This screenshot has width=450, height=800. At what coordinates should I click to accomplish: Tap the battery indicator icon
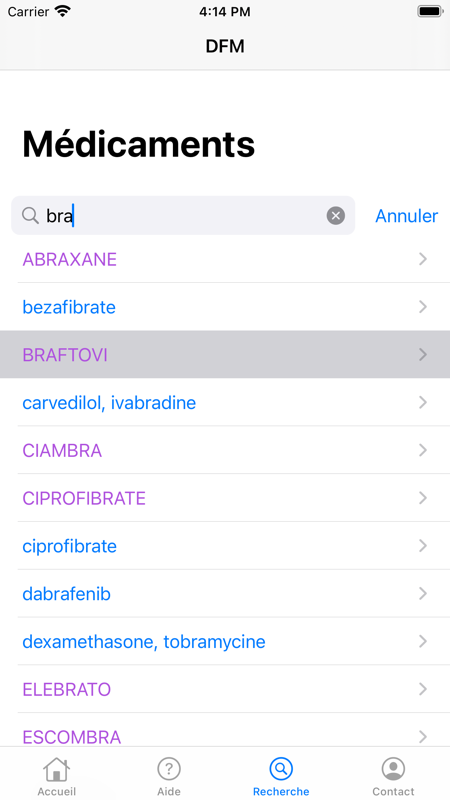coord(430,11)
